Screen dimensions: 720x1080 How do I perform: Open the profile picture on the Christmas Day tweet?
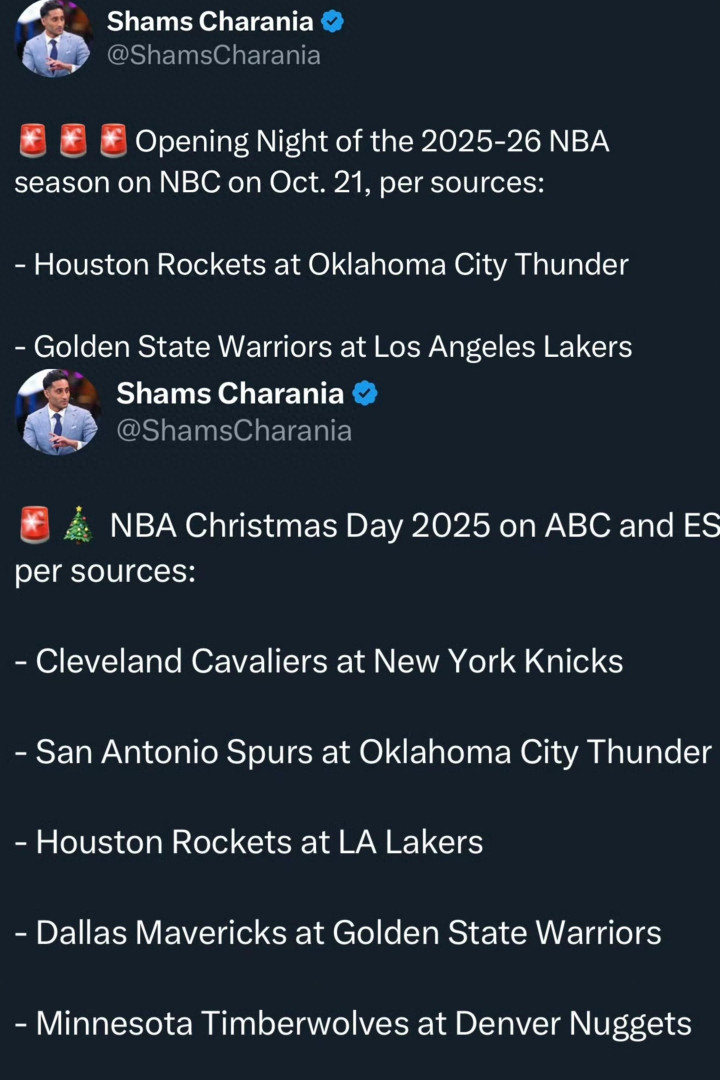coord(58,411)
